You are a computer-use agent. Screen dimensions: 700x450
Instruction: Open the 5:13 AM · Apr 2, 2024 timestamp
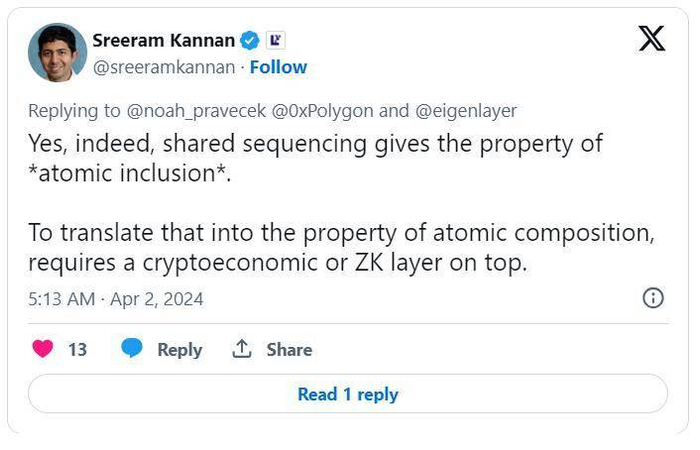click(115, 299)
